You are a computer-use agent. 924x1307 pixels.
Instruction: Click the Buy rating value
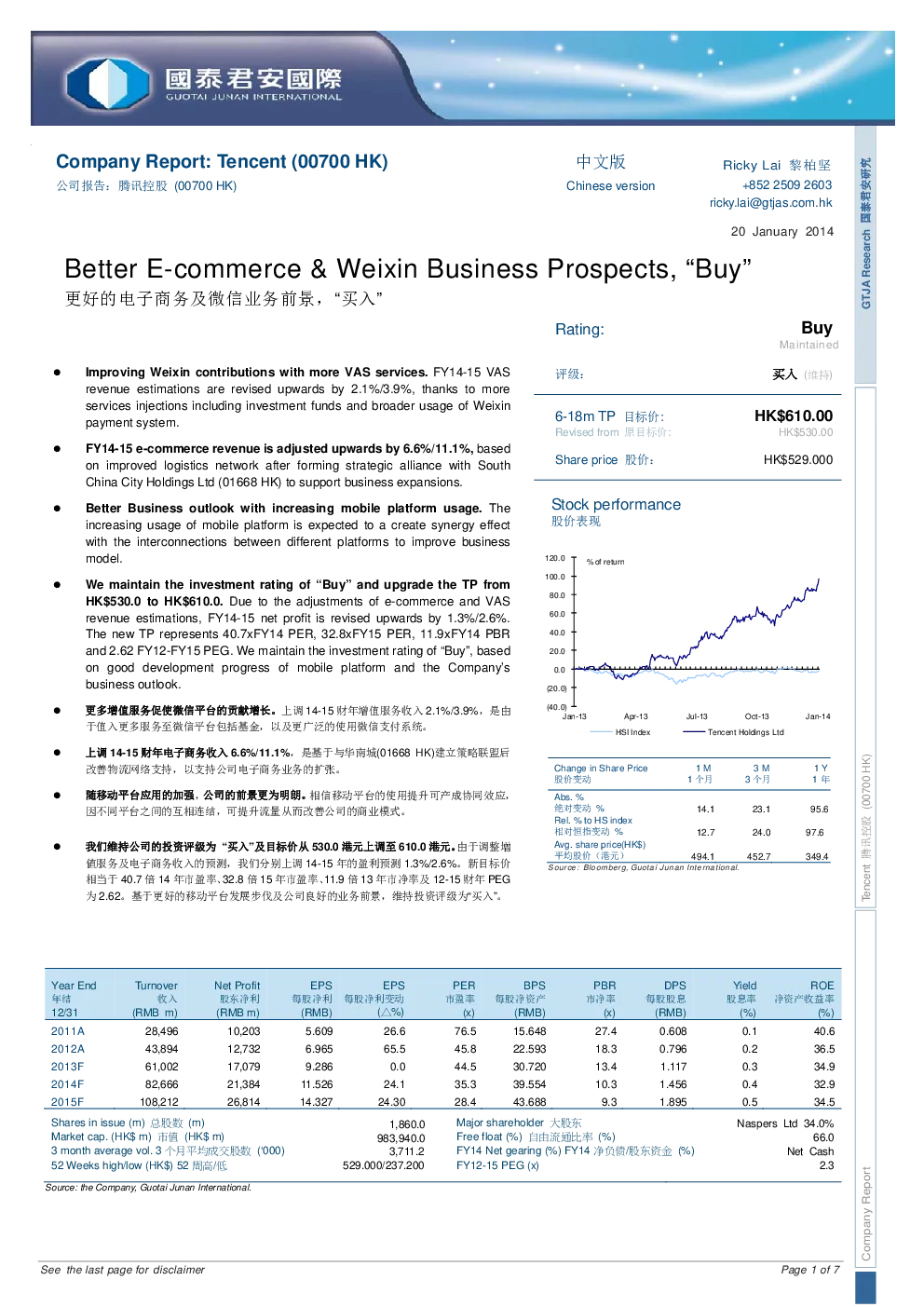pyautogui.click(x=817, y=328)
